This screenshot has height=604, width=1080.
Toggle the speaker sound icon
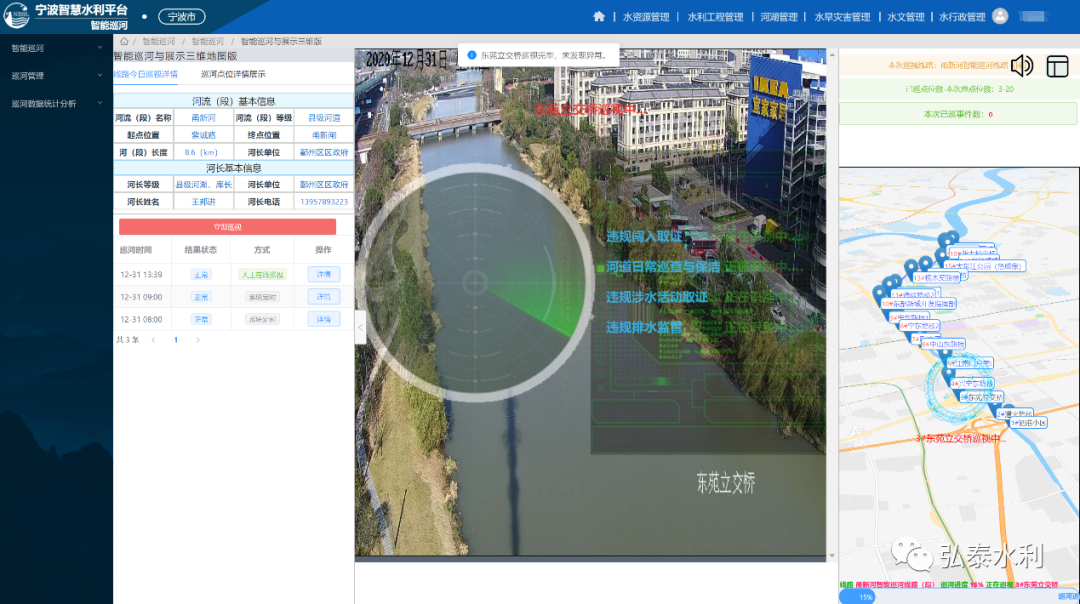[x=1022, y=65]
